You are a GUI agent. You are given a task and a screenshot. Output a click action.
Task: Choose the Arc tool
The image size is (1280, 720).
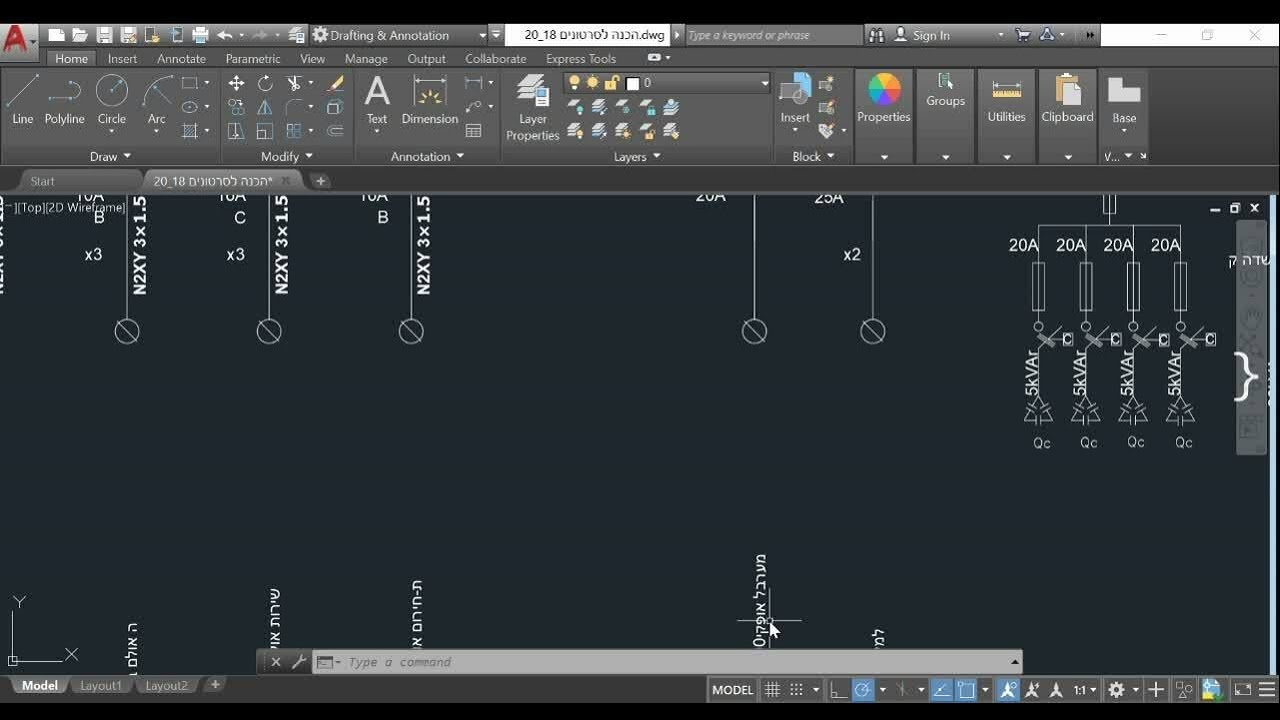click(157, 101)
